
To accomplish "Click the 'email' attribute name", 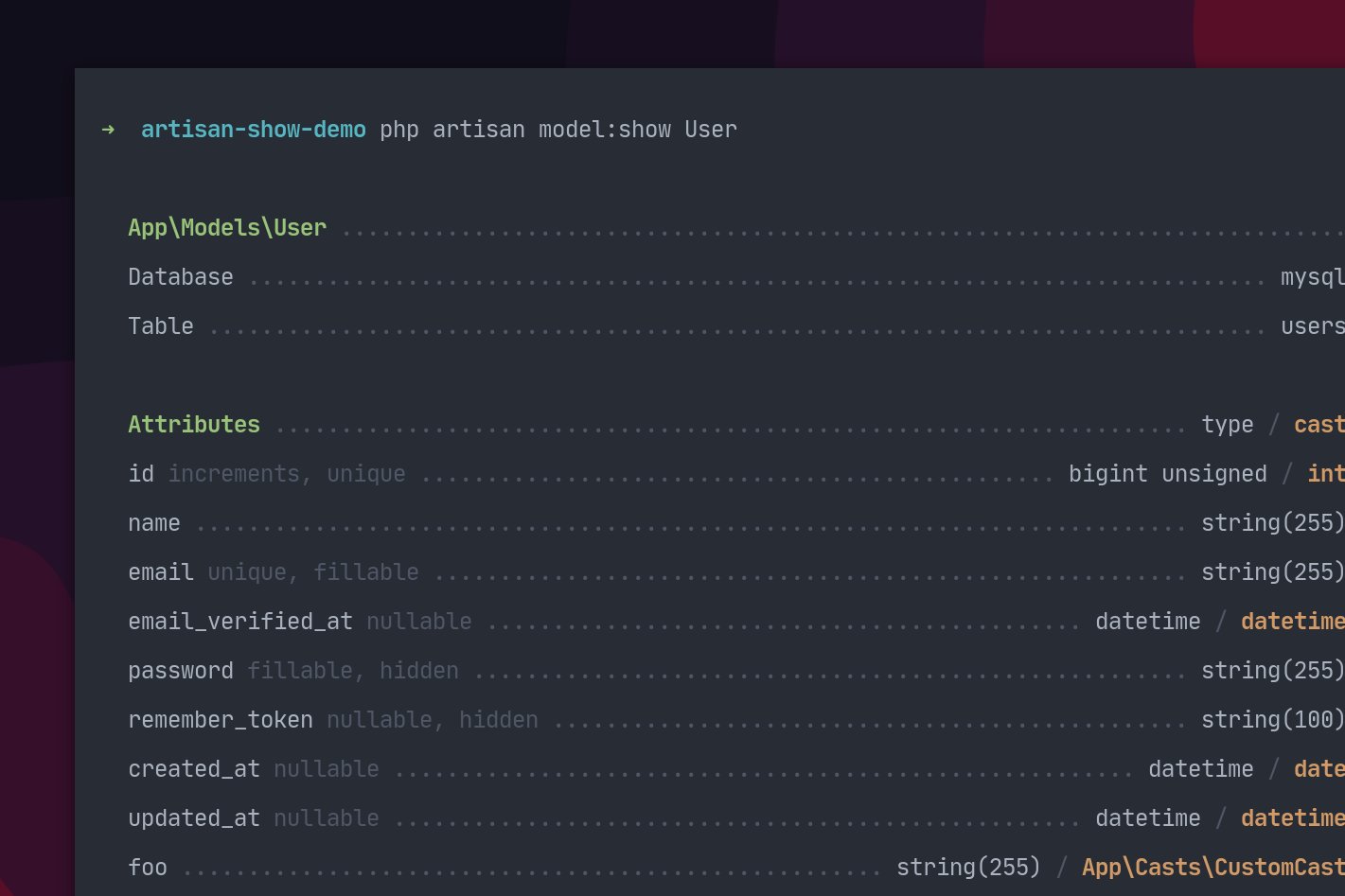I will [x=161, y=572].
